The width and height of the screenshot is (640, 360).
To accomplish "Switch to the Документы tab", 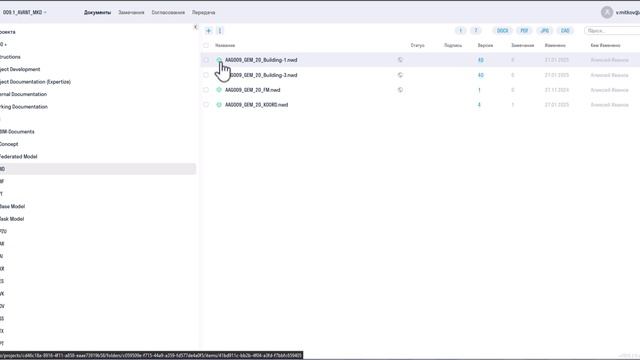I will pyautogui.click(x=97, y=13).
